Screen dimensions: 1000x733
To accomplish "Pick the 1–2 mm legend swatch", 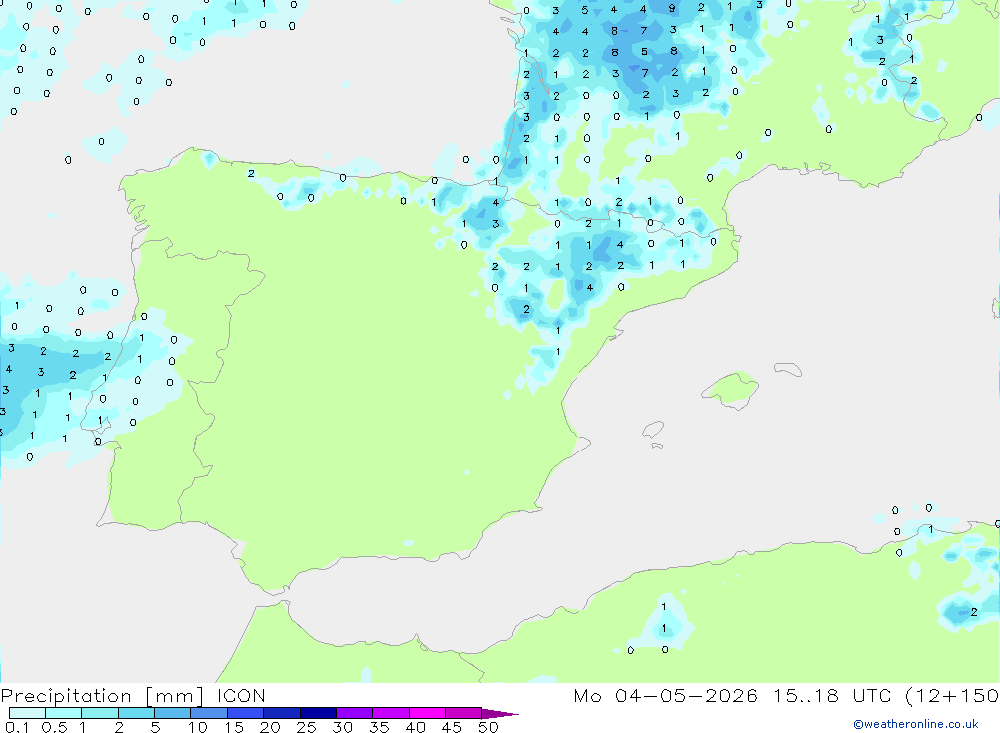I will [x=100, y=713].
